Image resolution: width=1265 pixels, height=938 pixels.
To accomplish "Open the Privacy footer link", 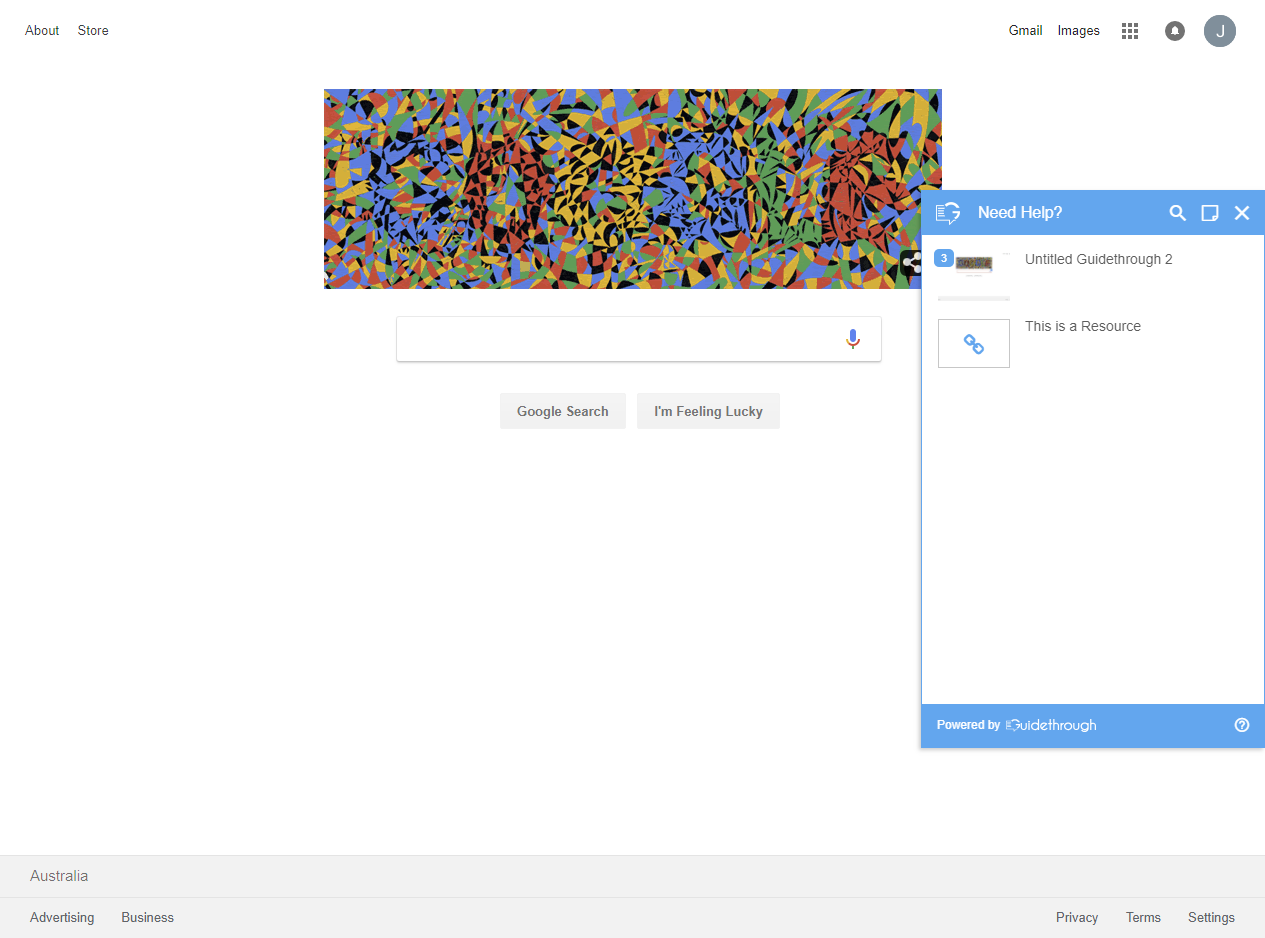I will [x=1077, y=917].
